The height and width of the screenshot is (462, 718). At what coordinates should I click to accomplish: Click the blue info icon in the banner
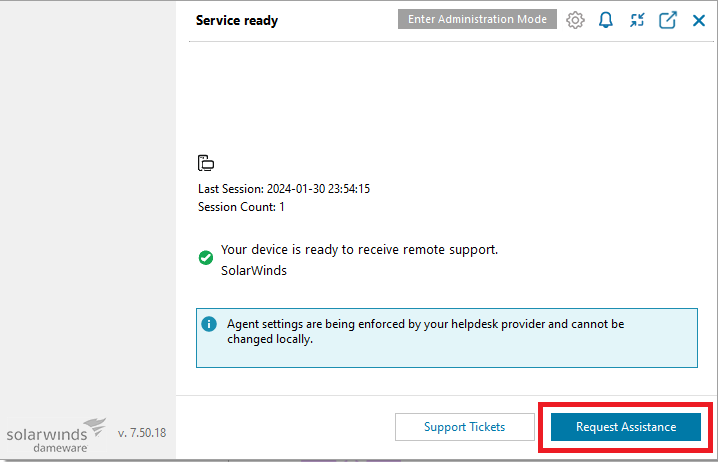[209, 324]
